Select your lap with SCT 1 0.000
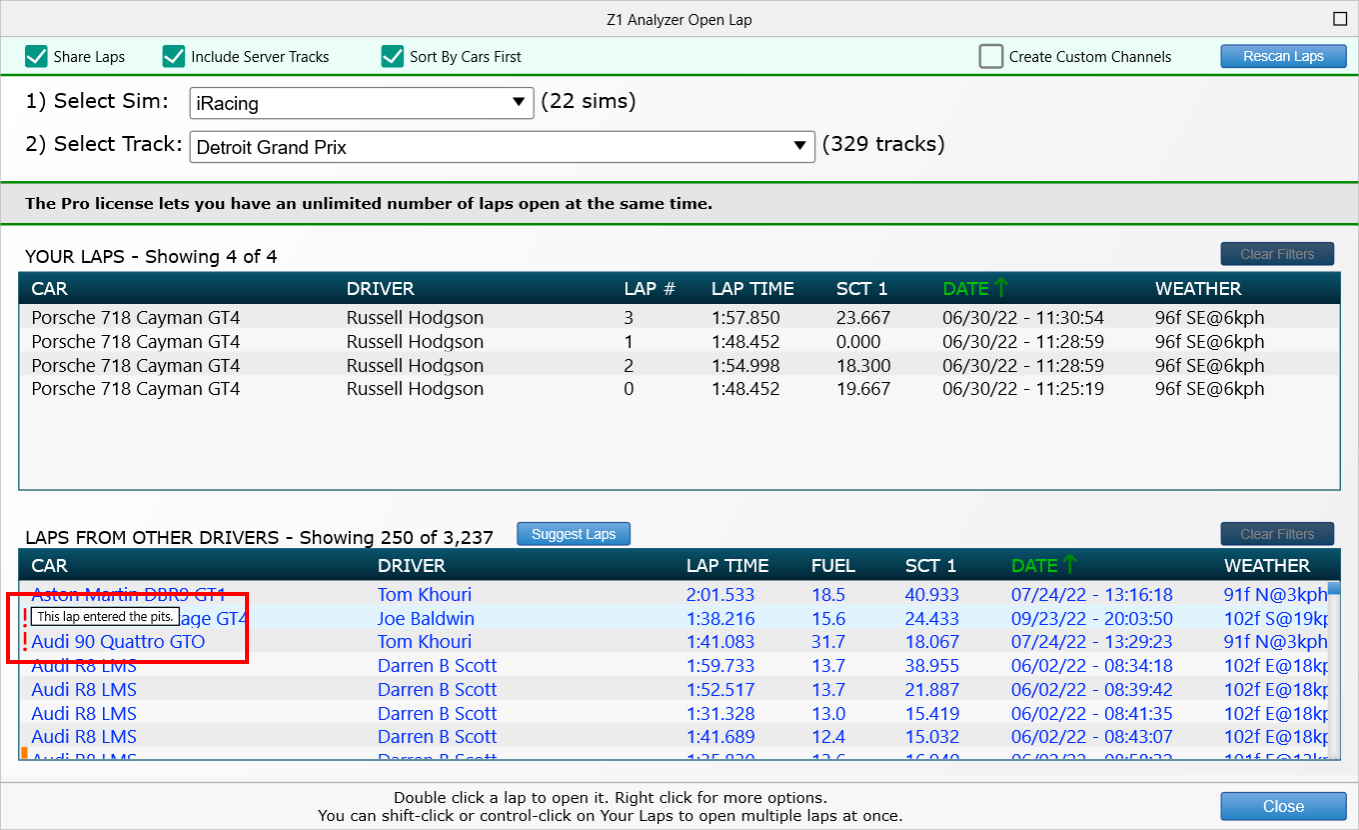The width and height of the screenshot is (1359, 830). (679, 342)
